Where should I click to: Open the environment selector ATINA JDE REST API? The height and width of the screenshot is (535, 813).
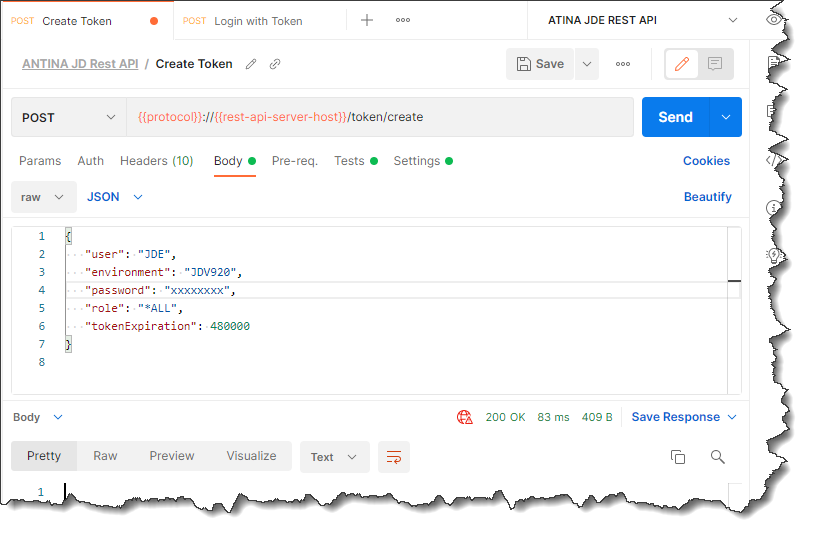pos(642,20)
